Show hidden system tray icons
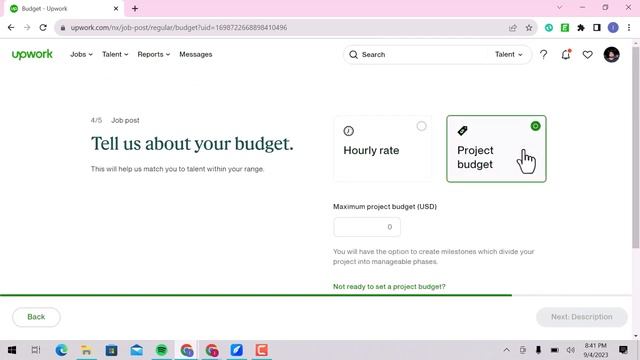Viewport: 640px width, 360px height. tap(507, 350)
